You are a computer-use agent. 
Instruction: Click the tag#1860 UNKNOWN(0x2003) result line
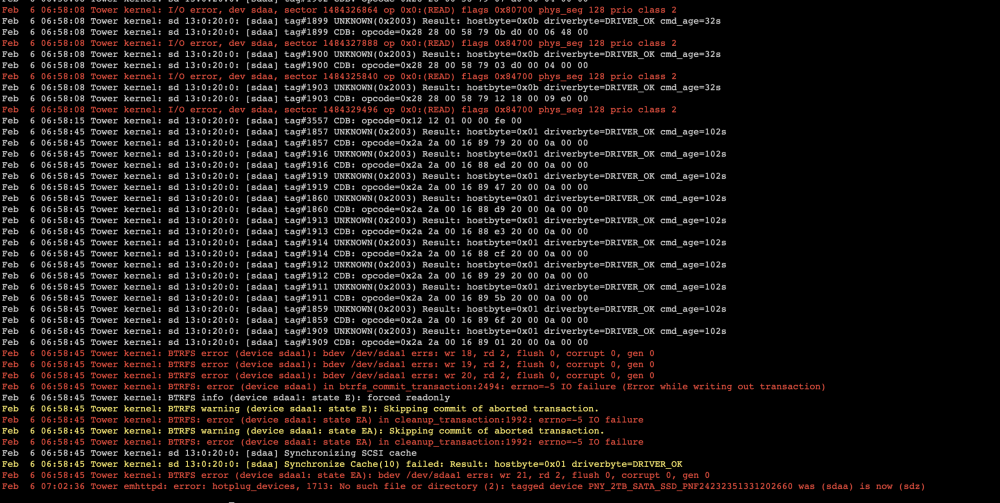pos(364,198)
